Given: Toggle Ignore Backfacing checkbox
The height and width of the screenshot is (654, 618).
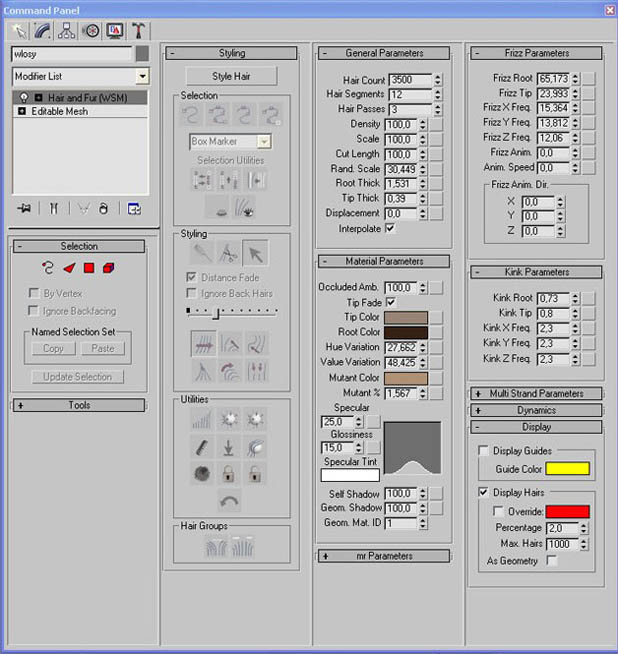Looking at the screenshot, I should [x=33, y=311].
